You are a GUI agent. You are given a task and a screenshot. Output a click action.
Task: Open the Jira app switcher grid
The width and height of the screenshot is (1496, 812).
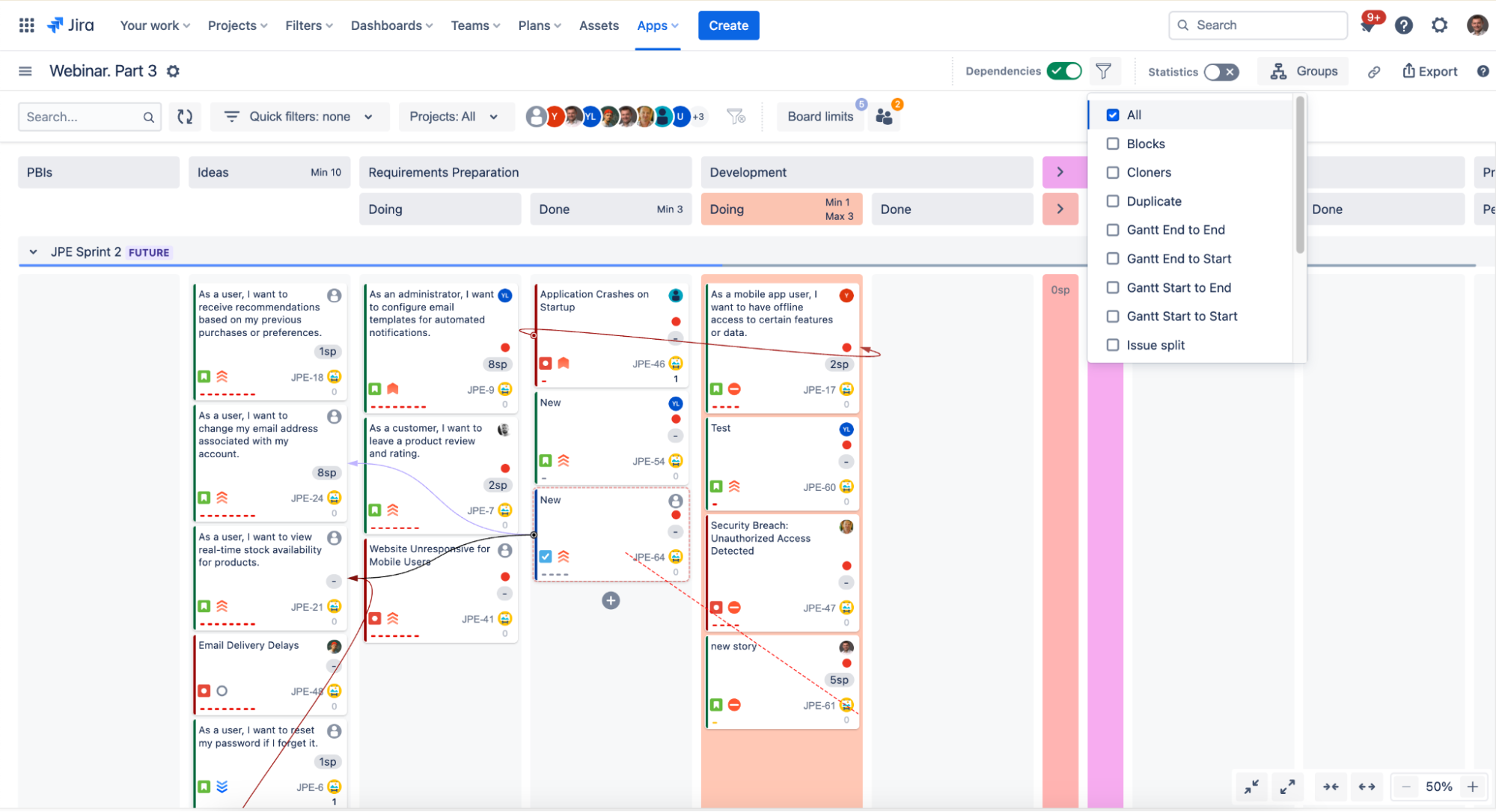click(x=27, y=25)
